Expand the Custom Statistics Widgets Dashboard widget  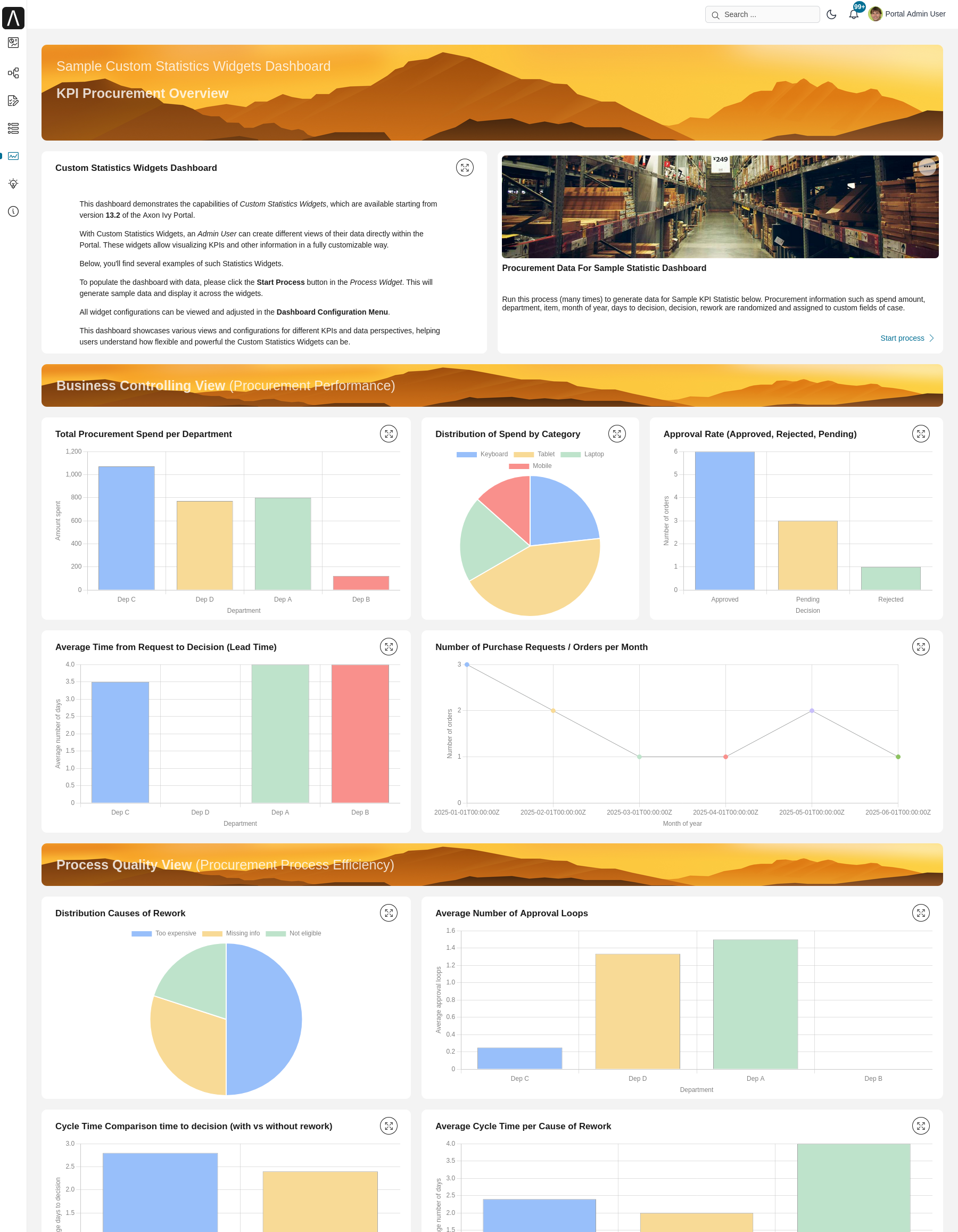465,167
